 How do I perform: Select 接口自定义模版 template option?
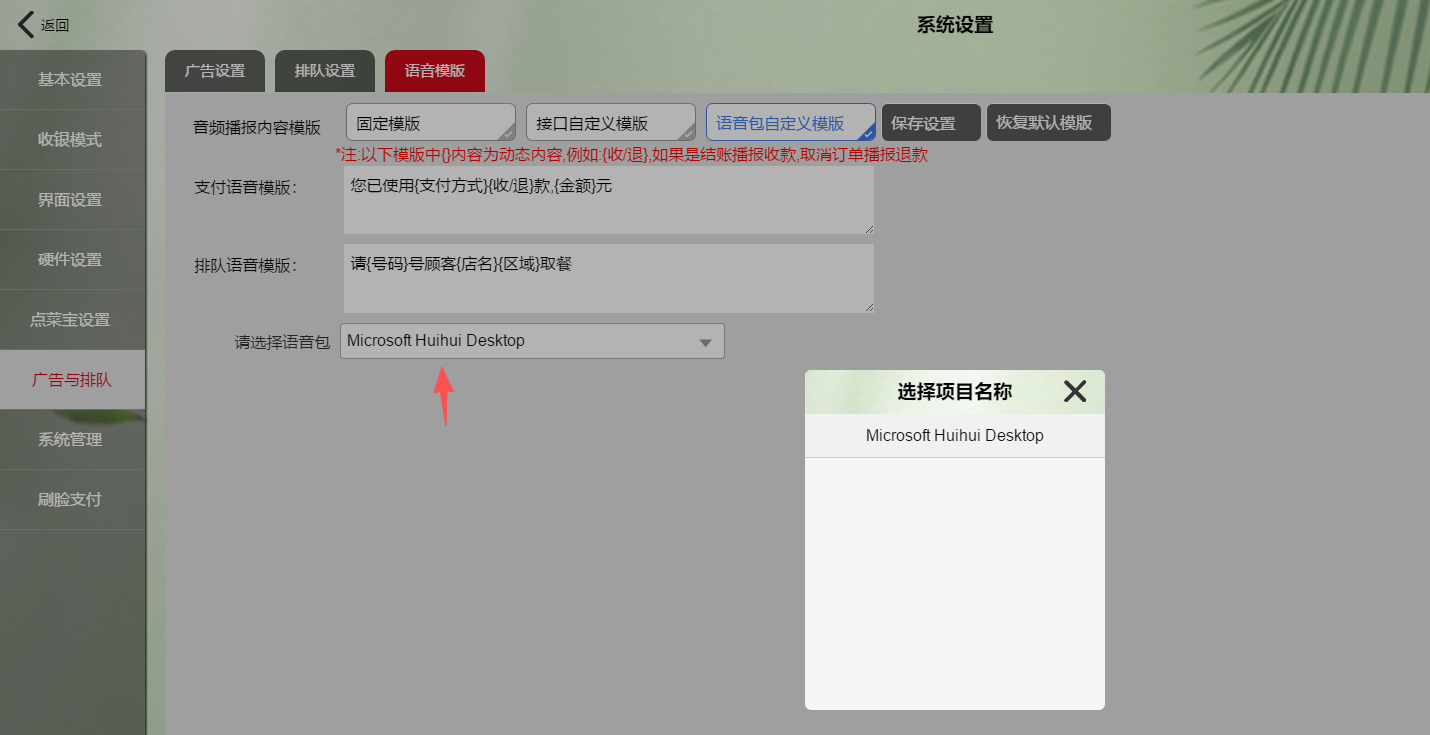(x=610, y=123)
